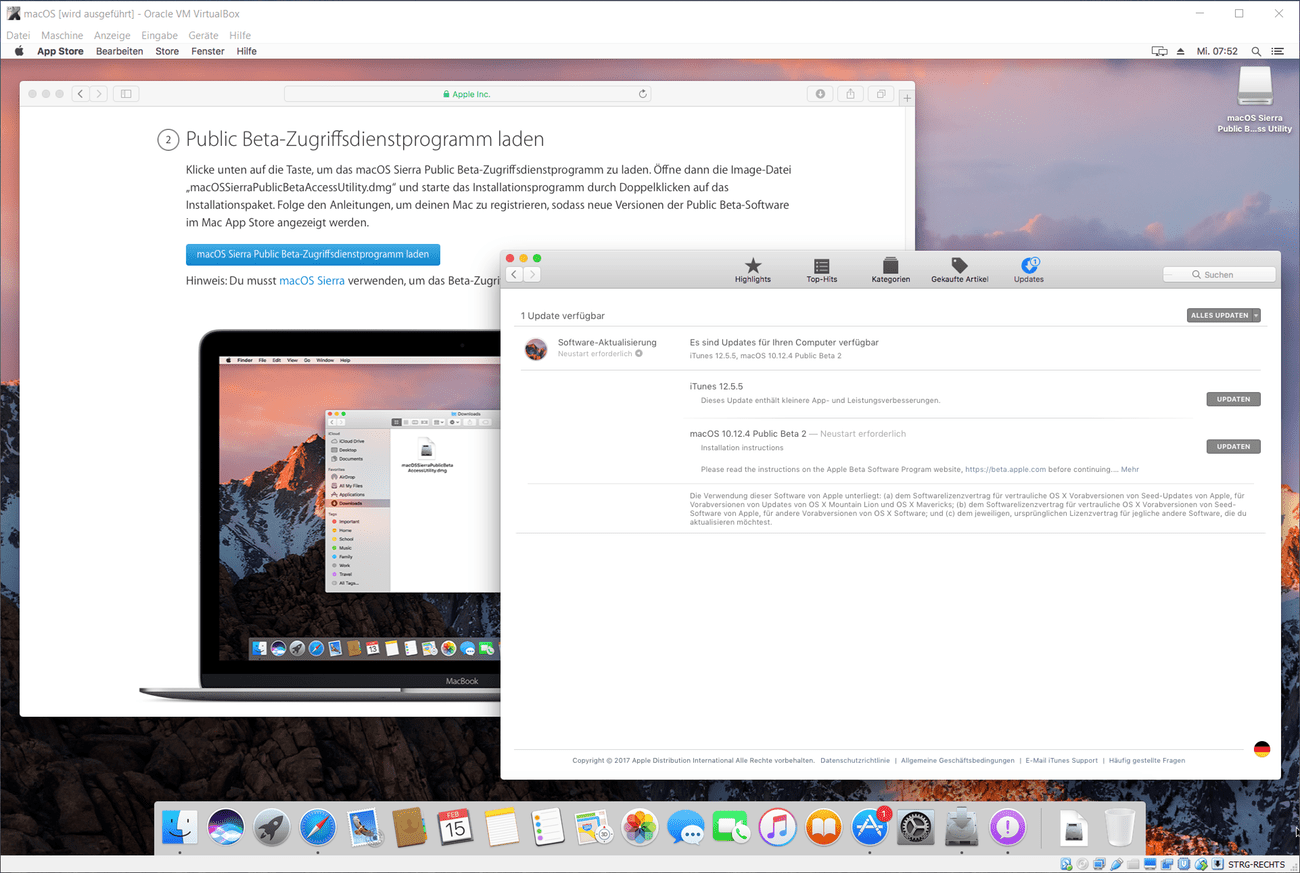Open macOS Sierra Public Beta Utility desktop disk
Image resolution: width=1300 pixels, height=873 pixels.
1255,99
